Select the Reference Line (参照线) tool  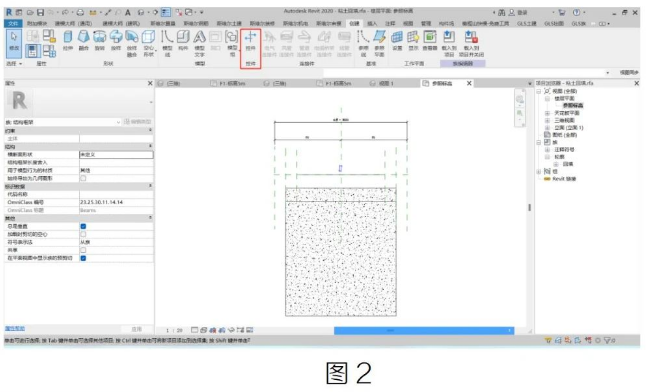(363, 43)
